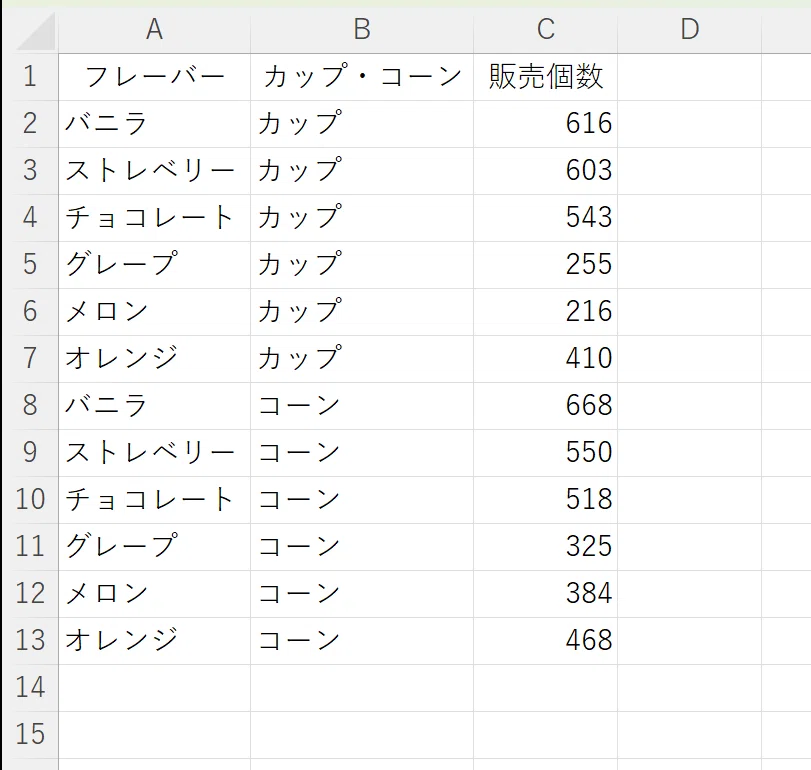Select column B header
This screenshot has width=811, height=770.
362,29
